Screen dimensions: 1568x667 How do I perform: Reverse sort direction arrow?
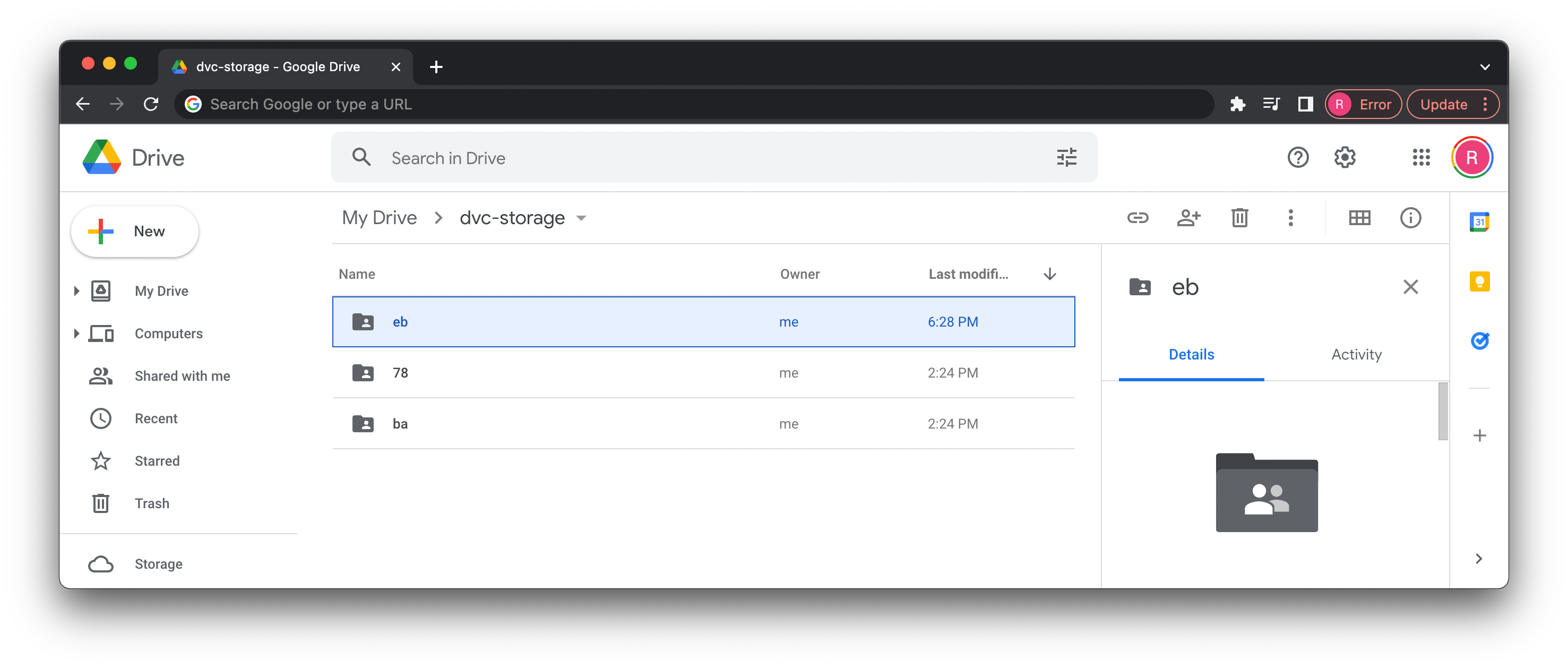(1049, 274)
